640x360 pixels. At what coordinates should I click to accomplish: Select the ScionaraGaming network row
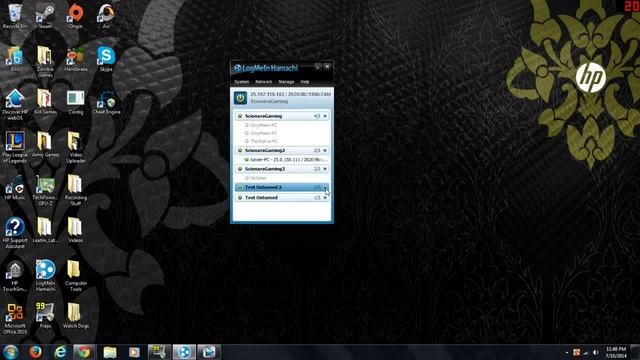[x=282, y=116]
